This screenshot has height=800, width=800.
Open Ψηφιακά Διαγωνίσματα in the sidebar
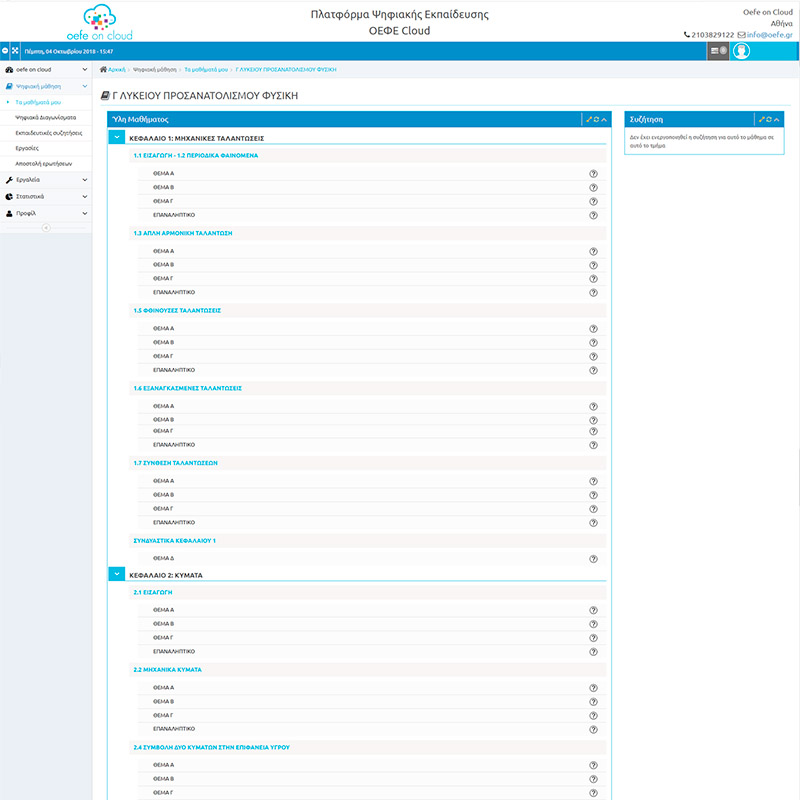[45, 117]
